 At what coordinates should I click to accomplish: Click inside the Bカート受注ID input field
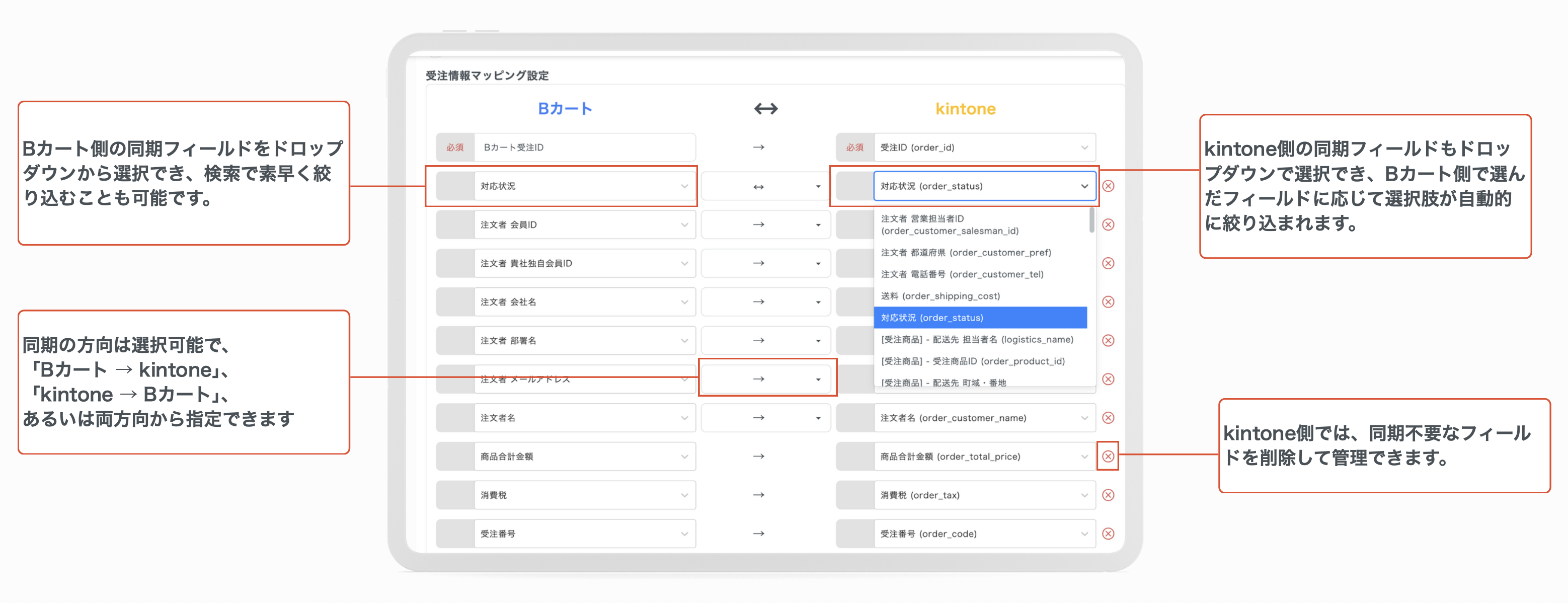coord(584,147)
